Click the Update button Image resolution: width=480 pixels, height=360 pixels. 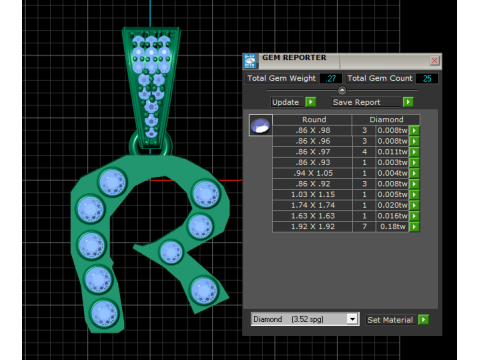pyautogui.click(x=288, y=102)
